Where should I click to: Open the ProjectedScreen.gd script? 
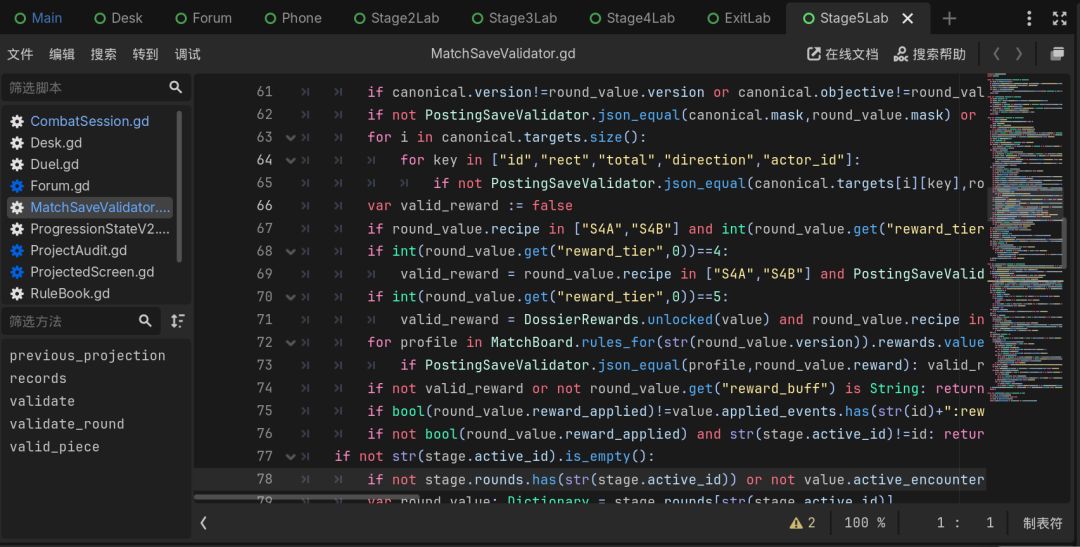click(92, 272)
